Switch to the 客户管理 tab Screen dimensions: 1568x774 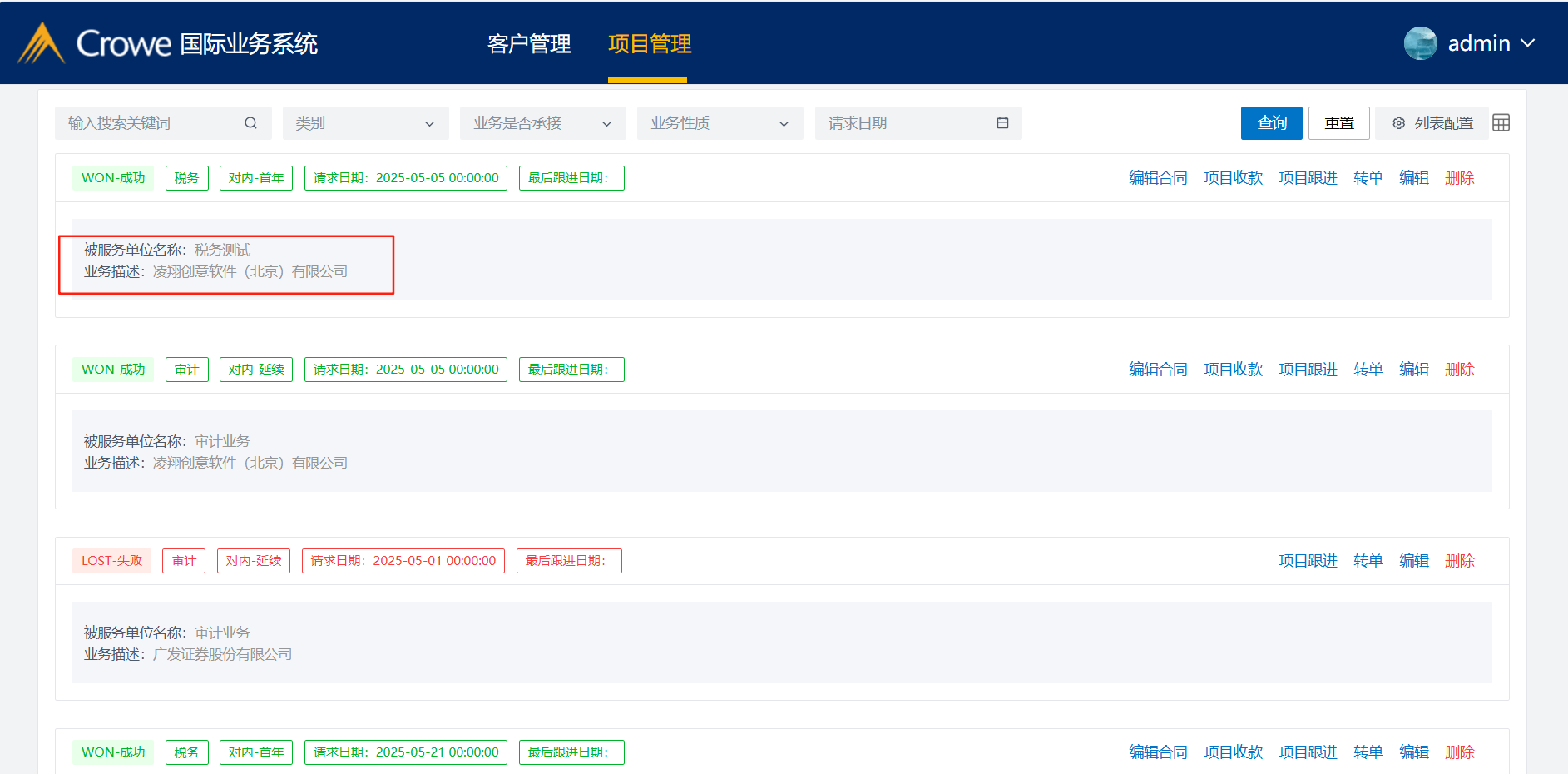click(529, 43)
